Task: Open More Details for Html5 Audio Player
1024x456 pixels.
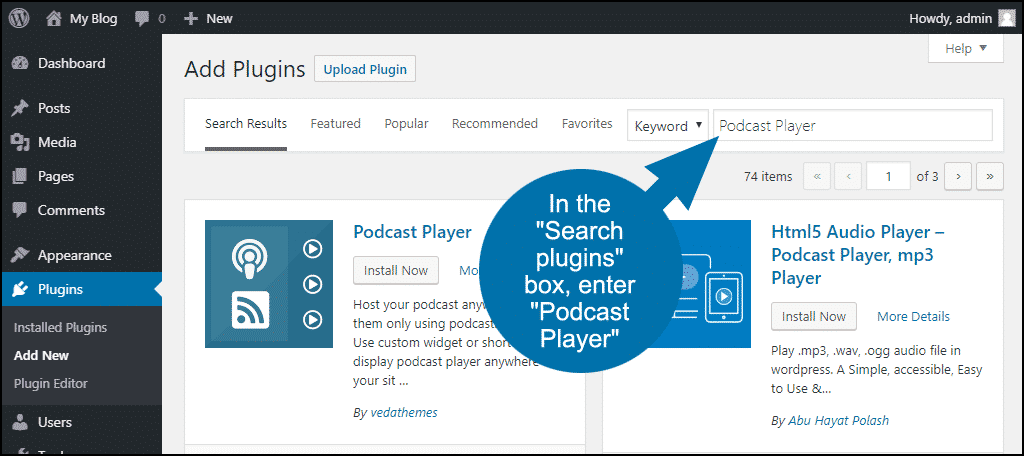Action: point(913,317)
